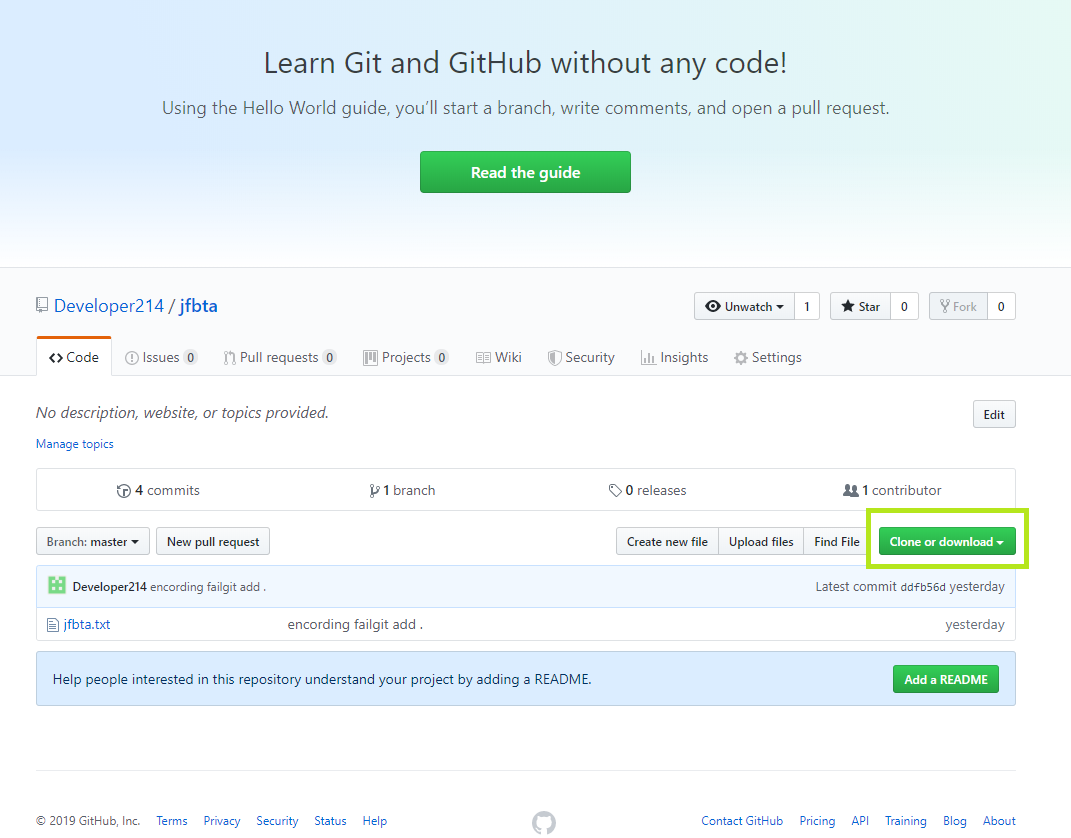Viewport: 1071px width, 838px height.
Task: Click the people icon beside 1 contributor
Action: pyautogui.click(x=850, y=490)
